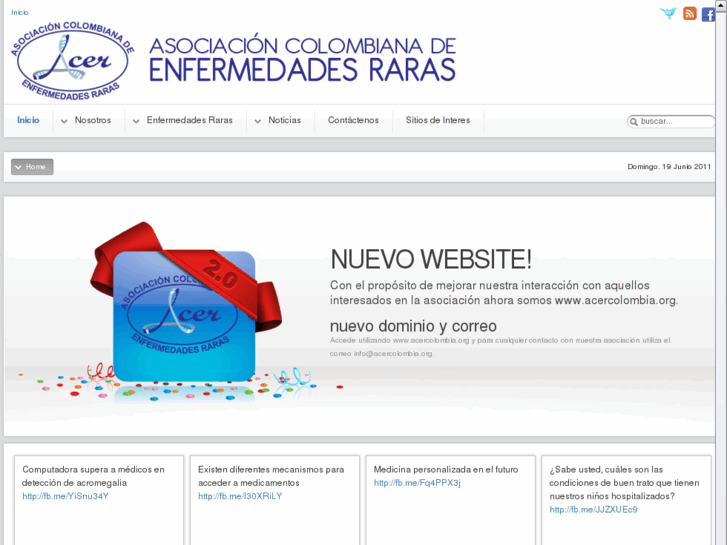The height and width of the screenshot is (545, 727).
Task: Click the Asociación Colombiana de Enfermedades Raras title
Action: [x=303, y=60]
